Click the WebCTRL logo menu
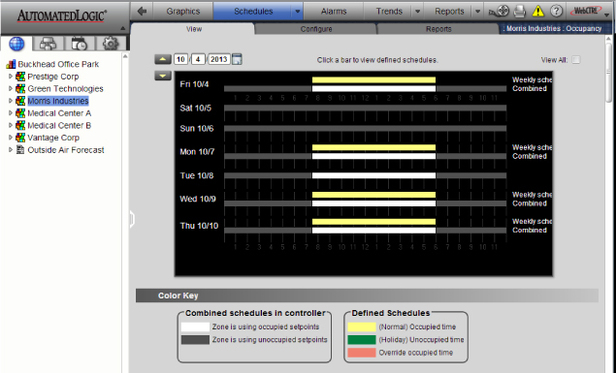This screenshot has height=373, width=616. click(589, 11)
